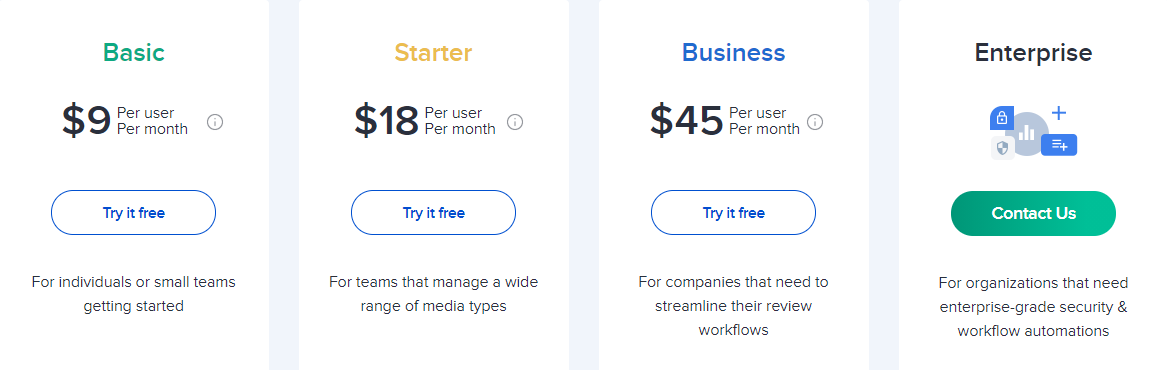Click the blue plus sign in Enterprise illustration
1167x370 pixels.
[1058, 113]
